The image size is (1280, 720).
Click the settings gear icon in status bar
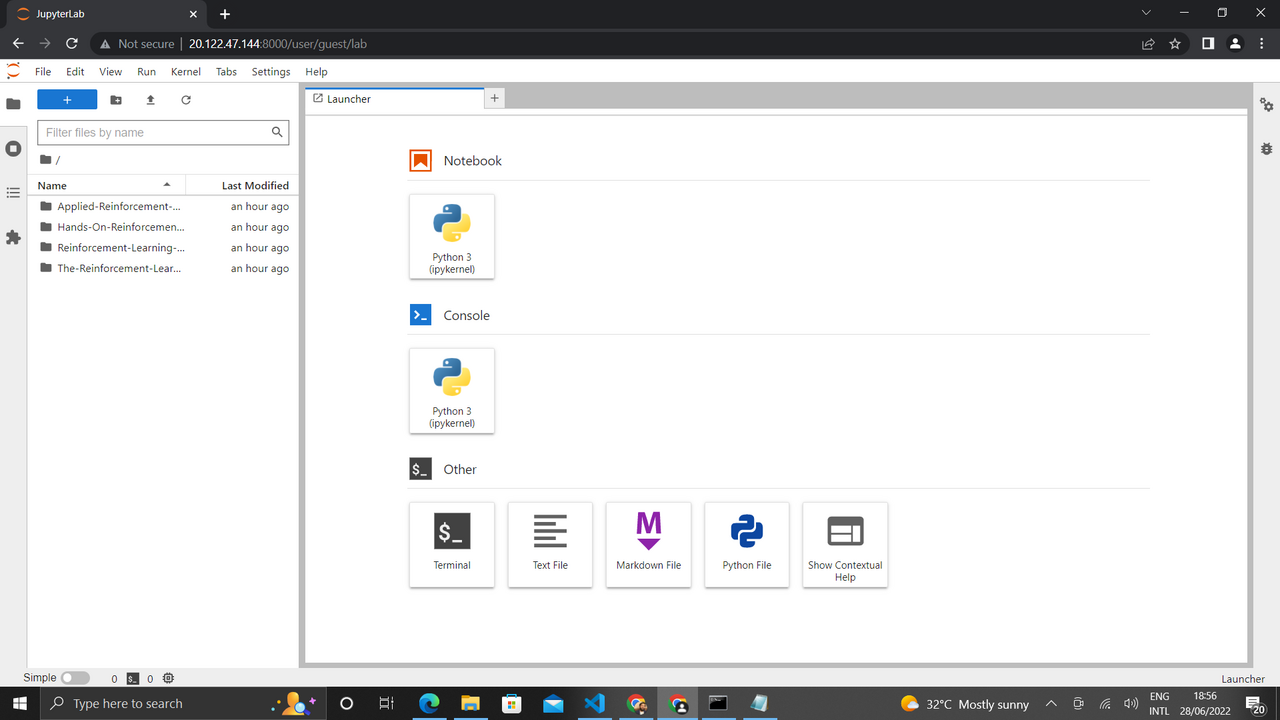(x=168, y=678)
